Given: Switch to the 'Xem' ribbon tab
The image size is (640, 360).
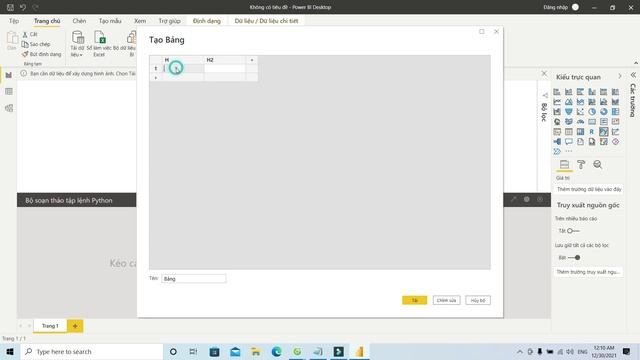Looking at the screenshot, I should pos(140,21).
